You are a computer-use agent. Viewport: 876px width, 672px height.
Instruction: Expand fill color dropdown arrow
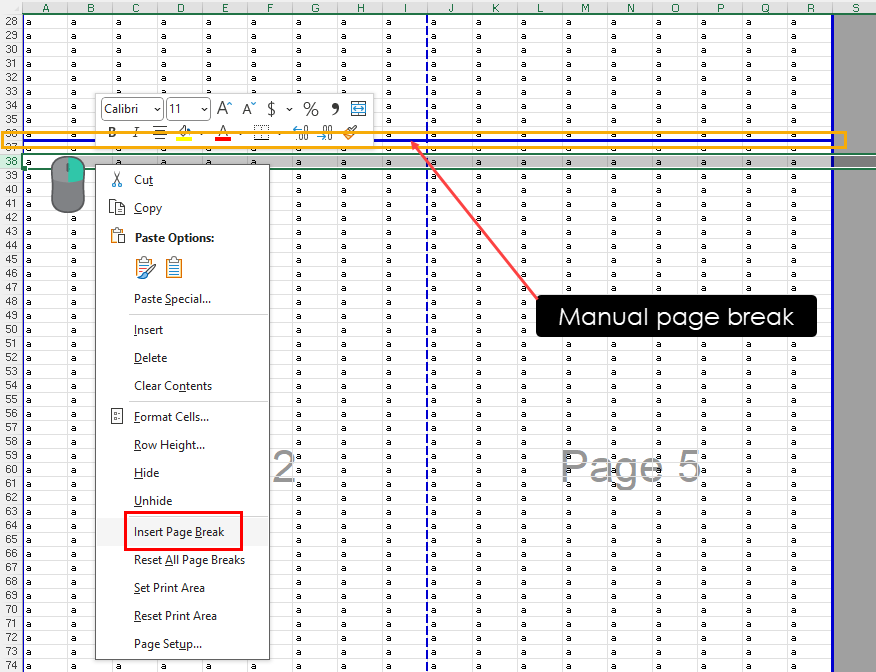coord(202,134)
